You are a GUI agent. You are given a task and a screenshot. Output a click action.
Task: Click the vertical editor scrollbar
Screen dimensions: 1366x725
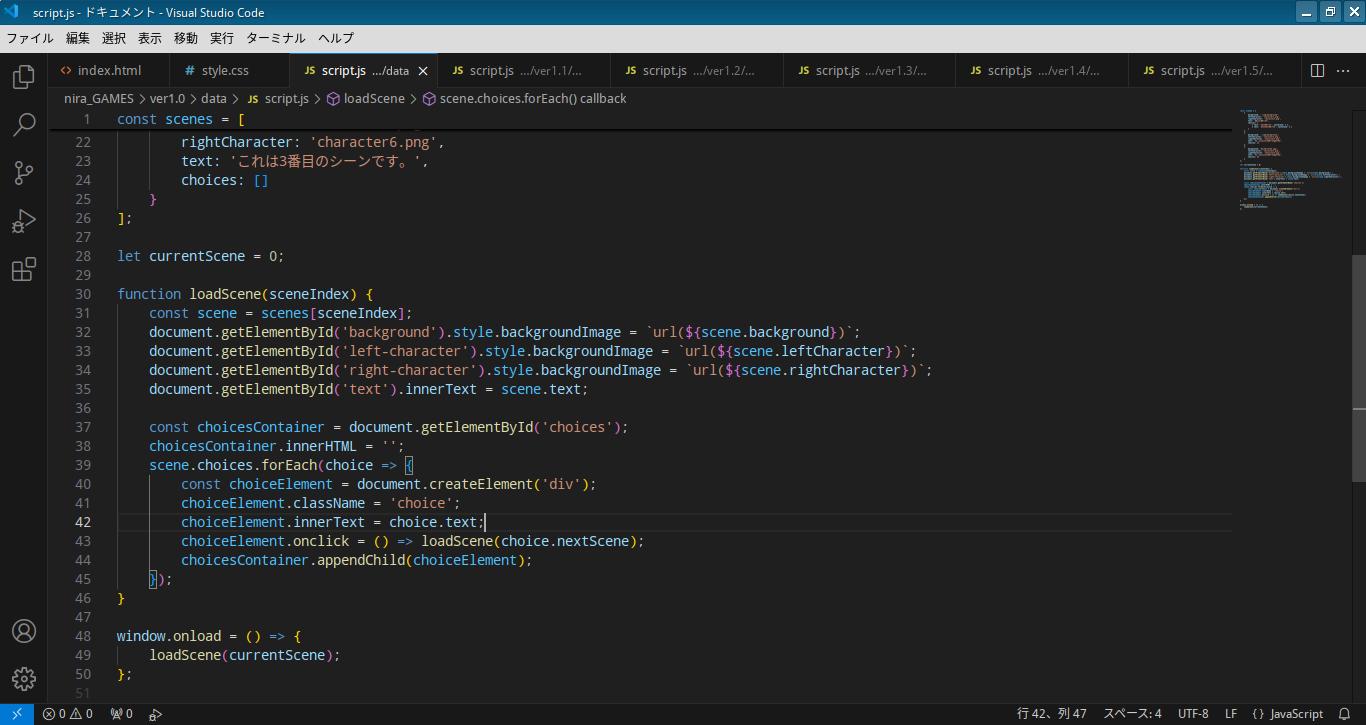[1359, 340]
